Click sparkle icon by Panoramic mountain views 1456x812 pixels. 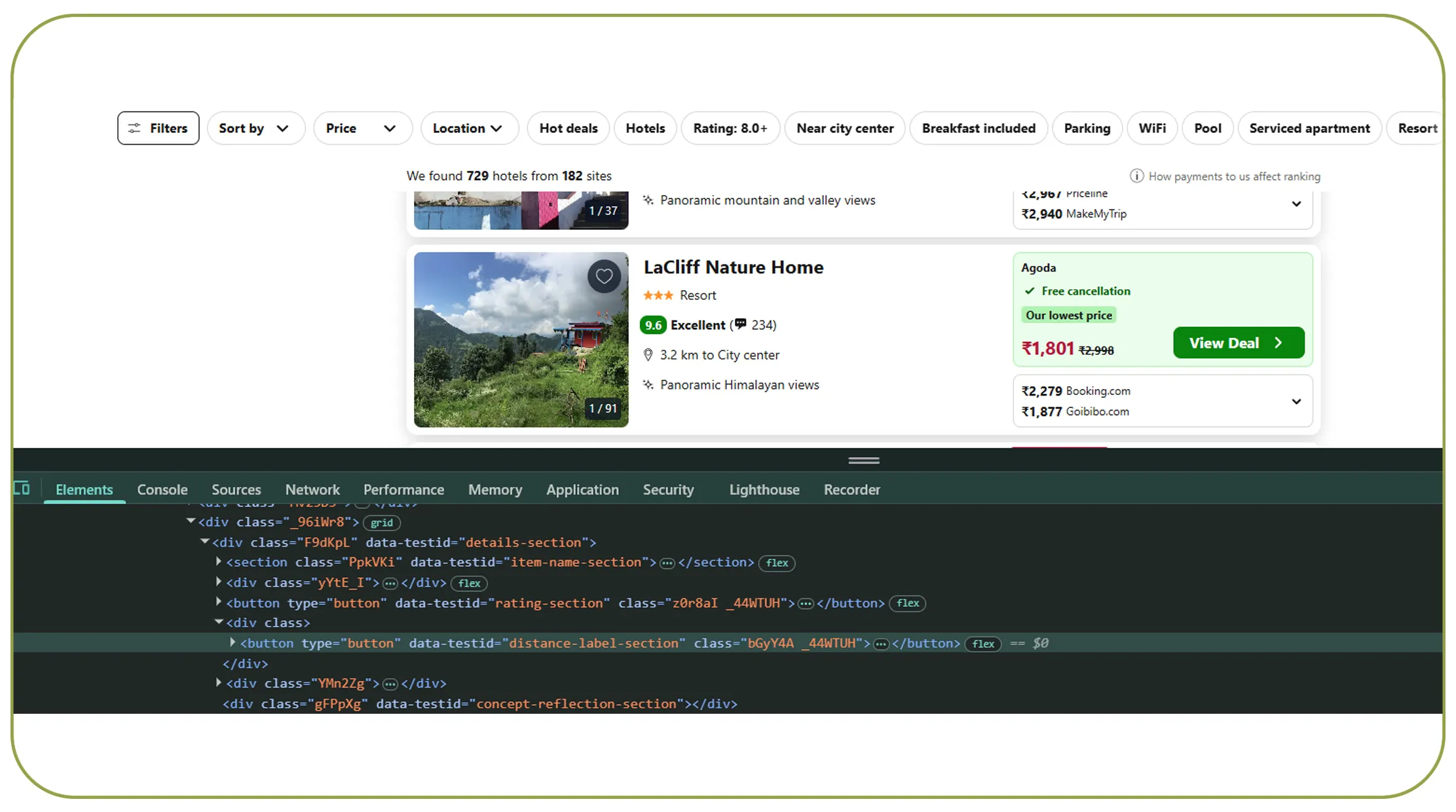(648, 200)
